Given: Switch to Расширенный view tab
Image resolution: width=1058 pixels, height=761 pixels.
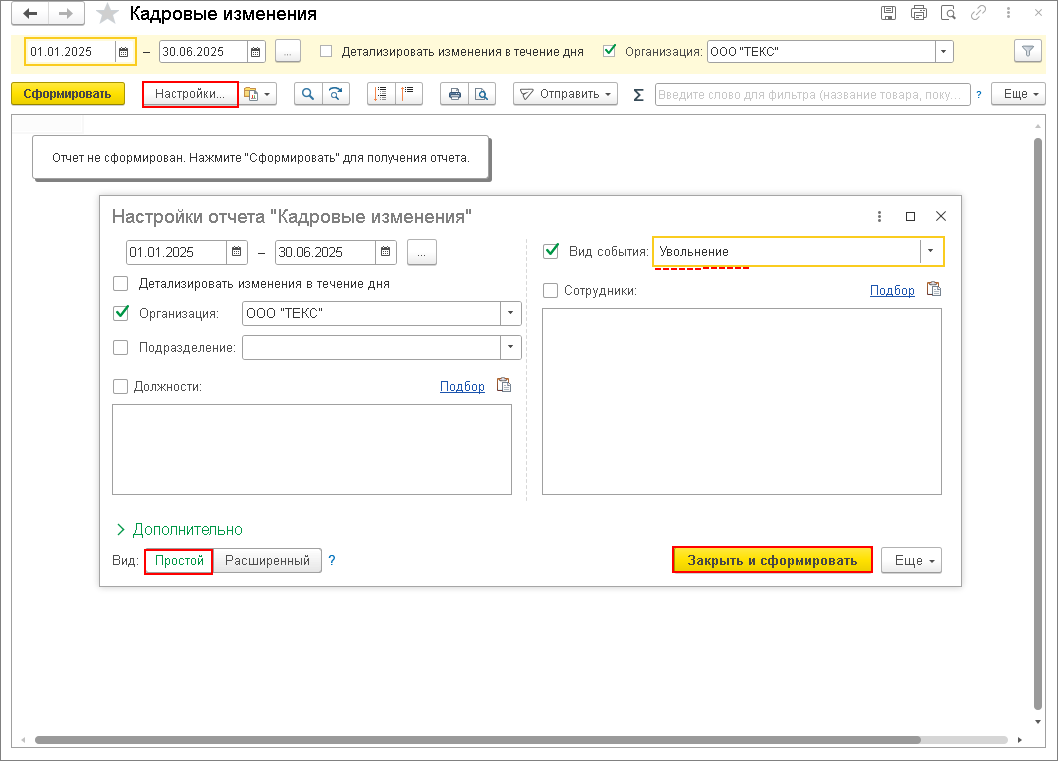Looking at the screenshot, I should click(x=267, y=561).
